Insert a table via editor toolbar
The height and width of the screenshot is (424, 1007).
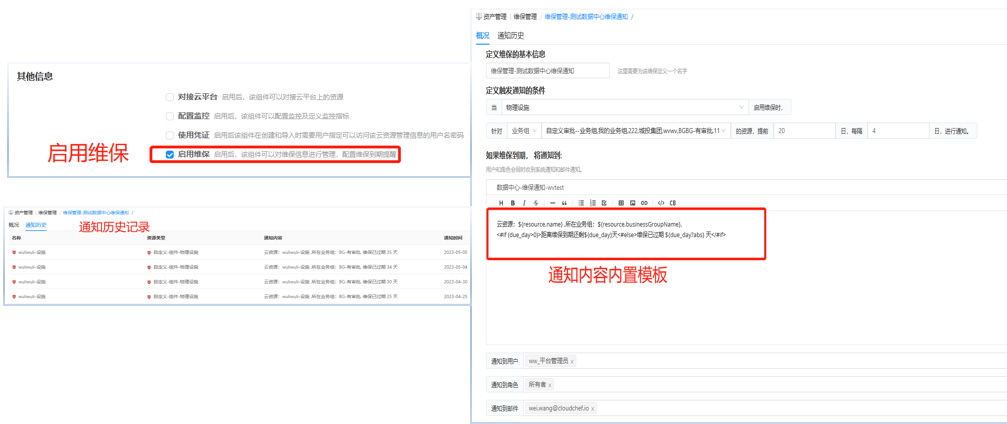click(621, 202)
